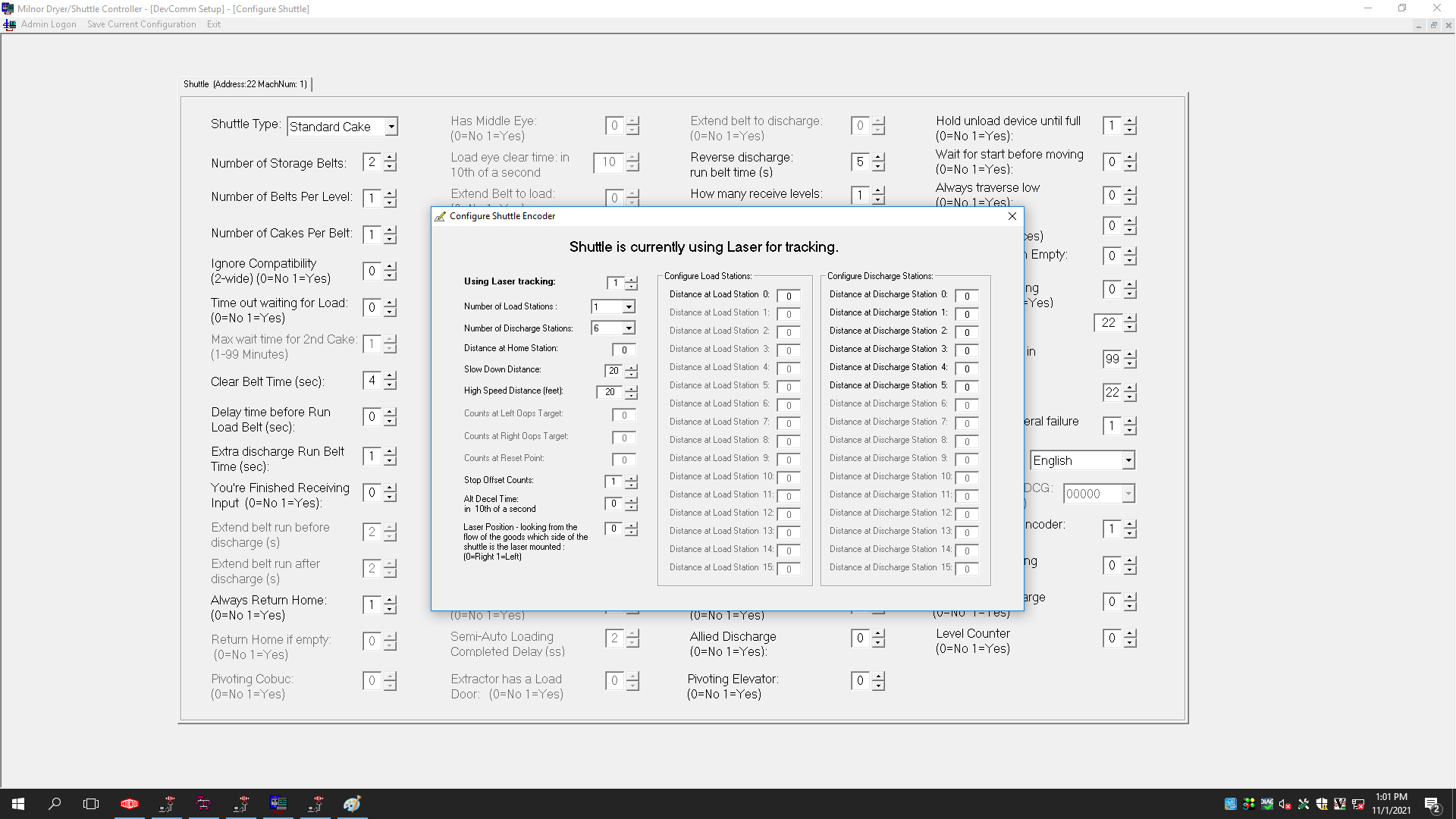This screenshot has height=819, width=1456.
Task: Decrease the Clear Belt Time value
Action: click(390, 385)
